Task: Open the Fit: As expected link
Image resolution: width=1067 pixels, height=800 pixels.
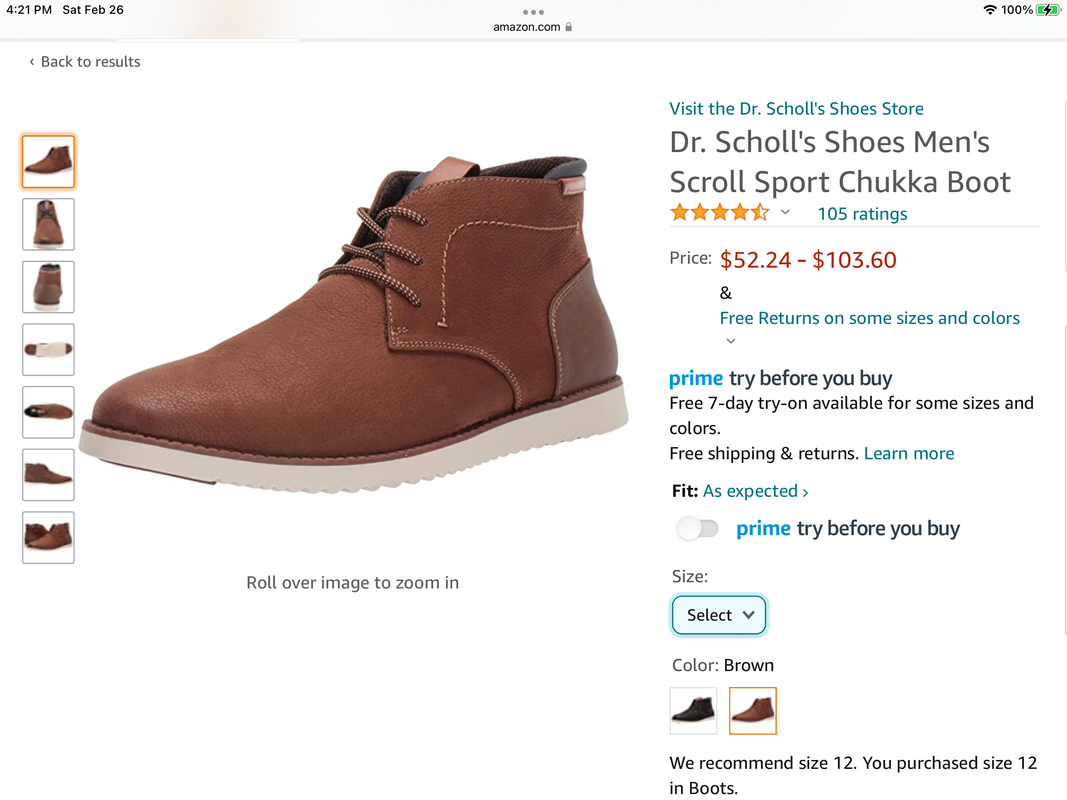Action: pos(756,491)
